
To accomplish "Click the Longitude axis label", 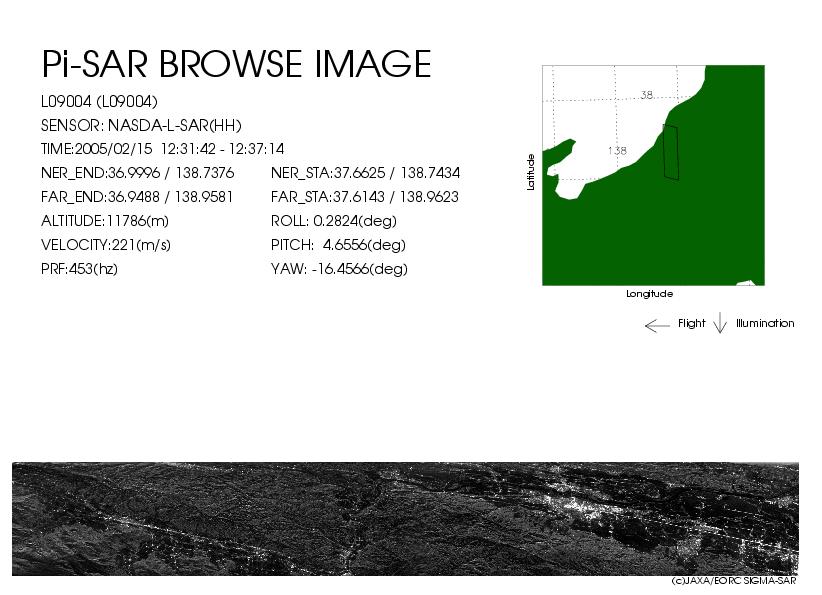I will pyautogui.click(x=650, y=294).
